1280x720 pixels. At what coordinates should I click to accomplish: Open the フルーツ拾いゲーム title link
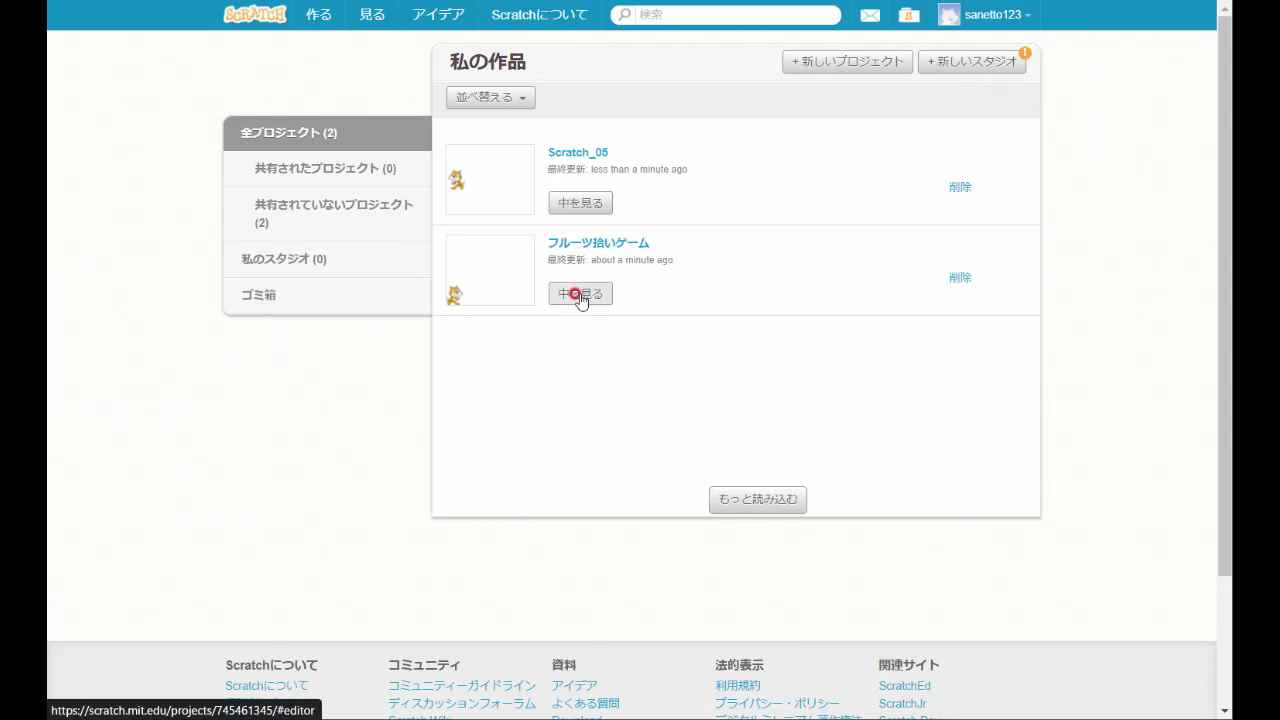pyautogui.click(x=598, y=243)
